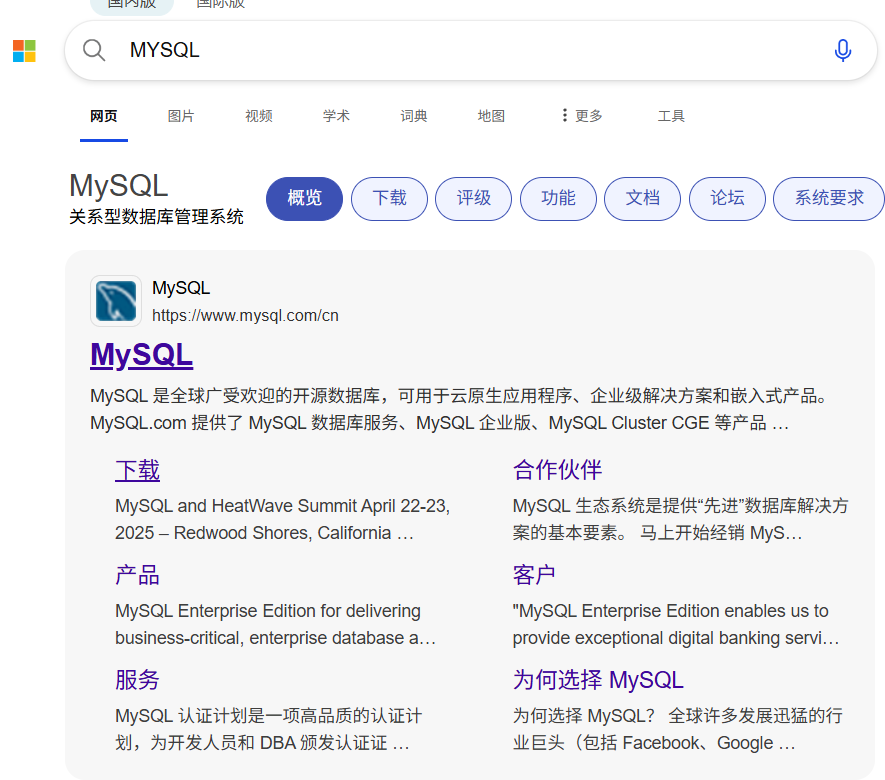Select the 地图 tab
The image size is (885, 780).
pos(491,116)
